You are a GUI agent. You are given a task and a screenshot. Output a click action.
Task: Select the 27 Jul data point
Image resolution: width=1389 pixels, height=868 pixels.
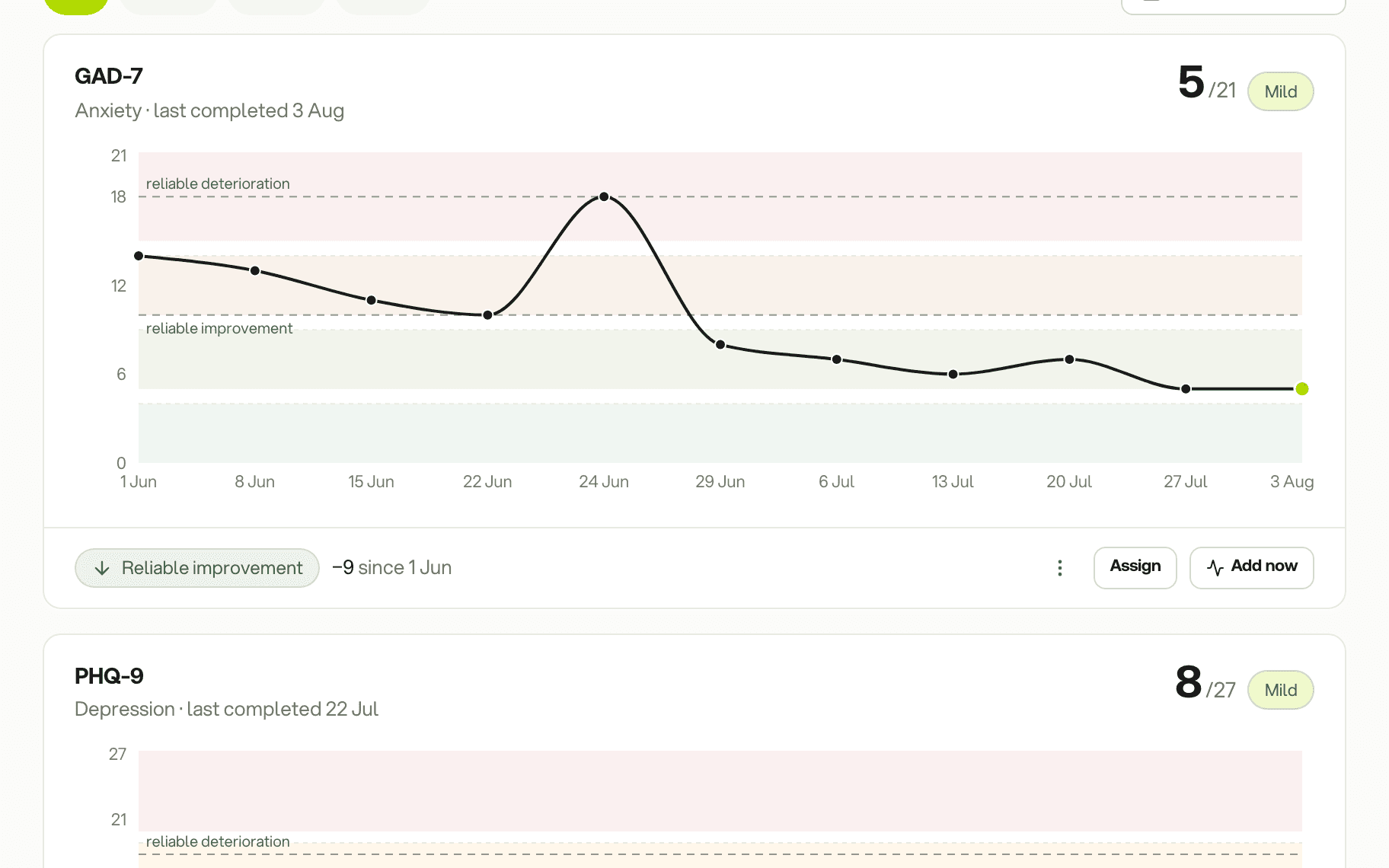1186,389
